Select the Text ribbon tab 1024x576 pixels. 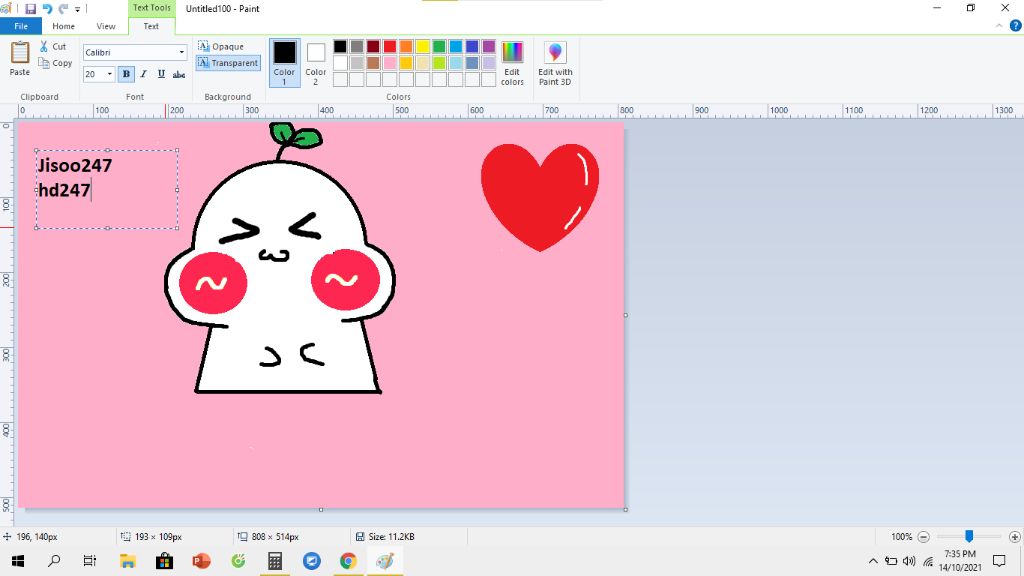coord(151,26)
